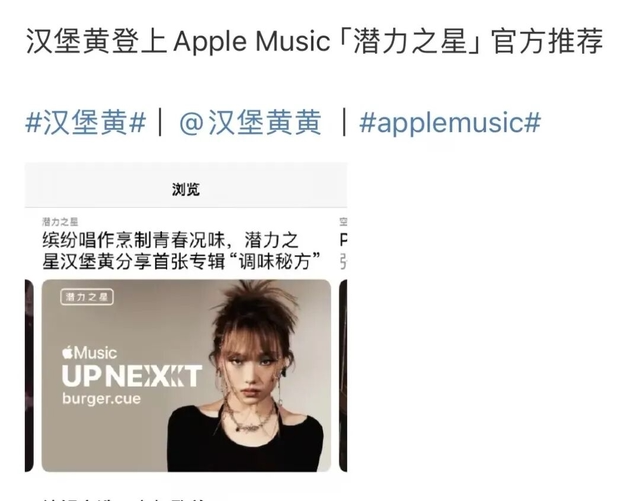
Task: Click the UP NEXT logo text
Action: coord(132,376)
